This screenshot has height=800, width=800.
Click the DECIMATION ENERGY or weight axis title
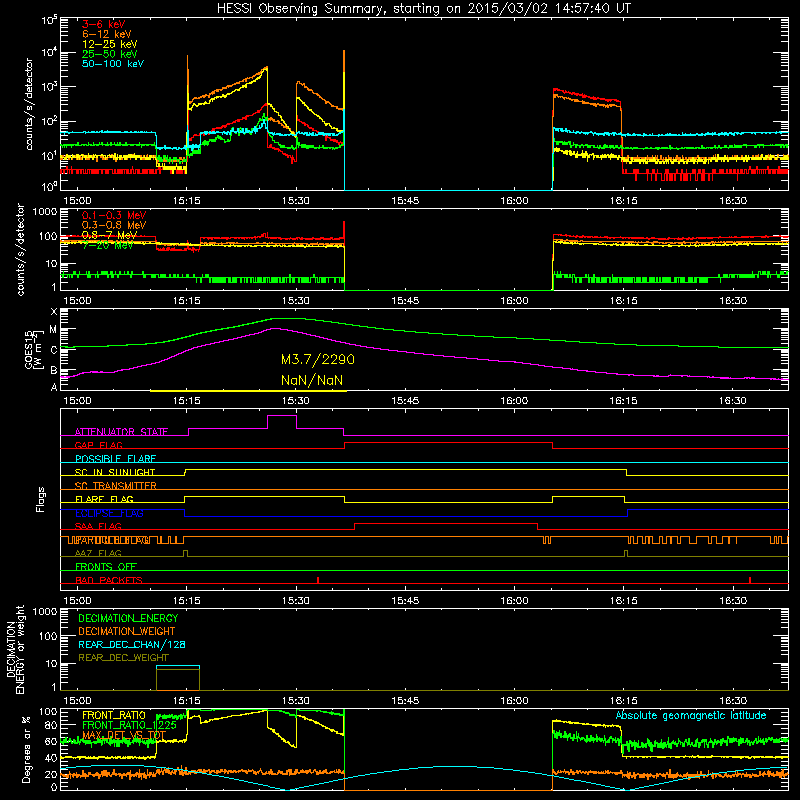[x=15, y=649]
